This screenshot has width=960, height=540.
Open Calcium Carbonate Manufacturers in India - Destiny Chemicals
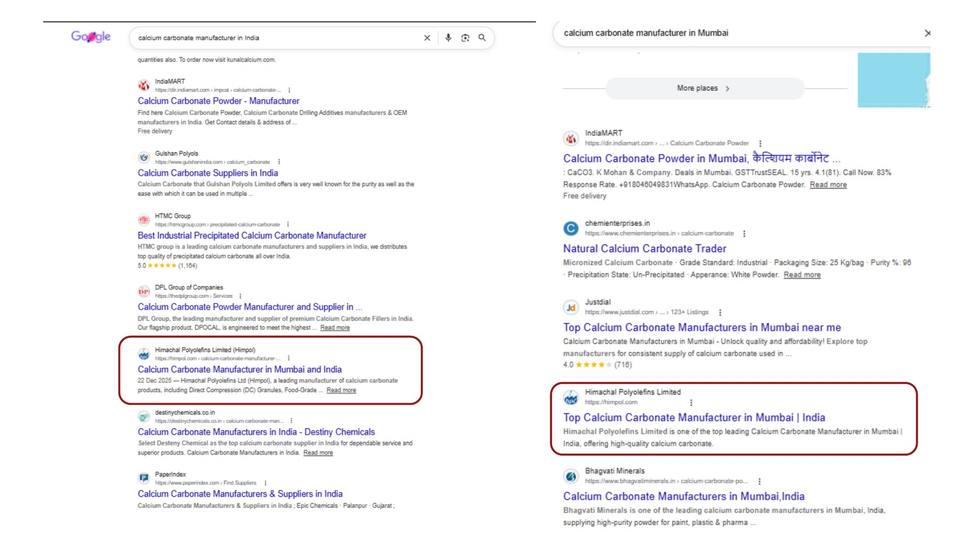(x=256, y=432)
